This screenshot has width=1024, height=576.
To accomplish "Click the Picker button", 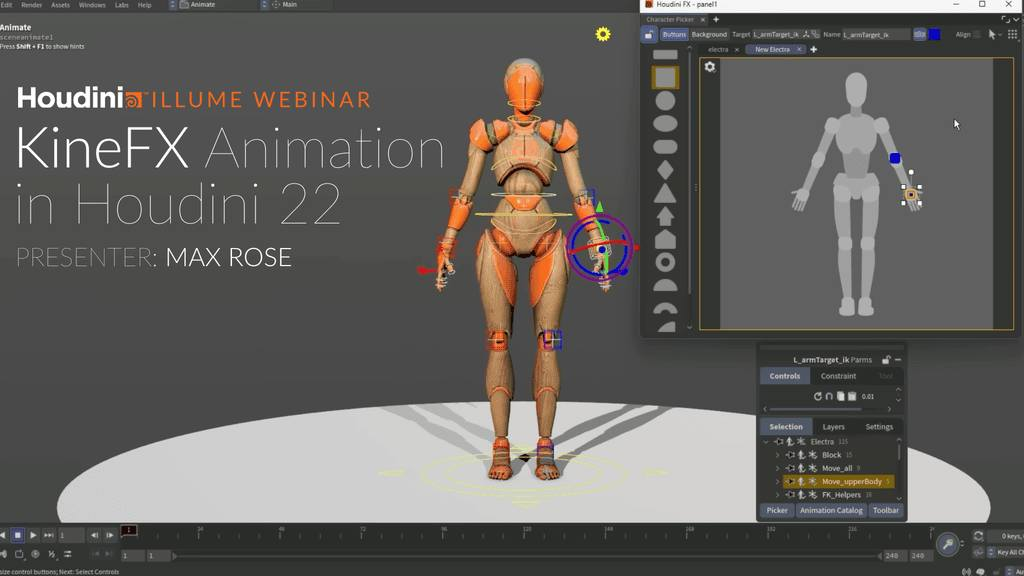I will click(x=776, y=511).
